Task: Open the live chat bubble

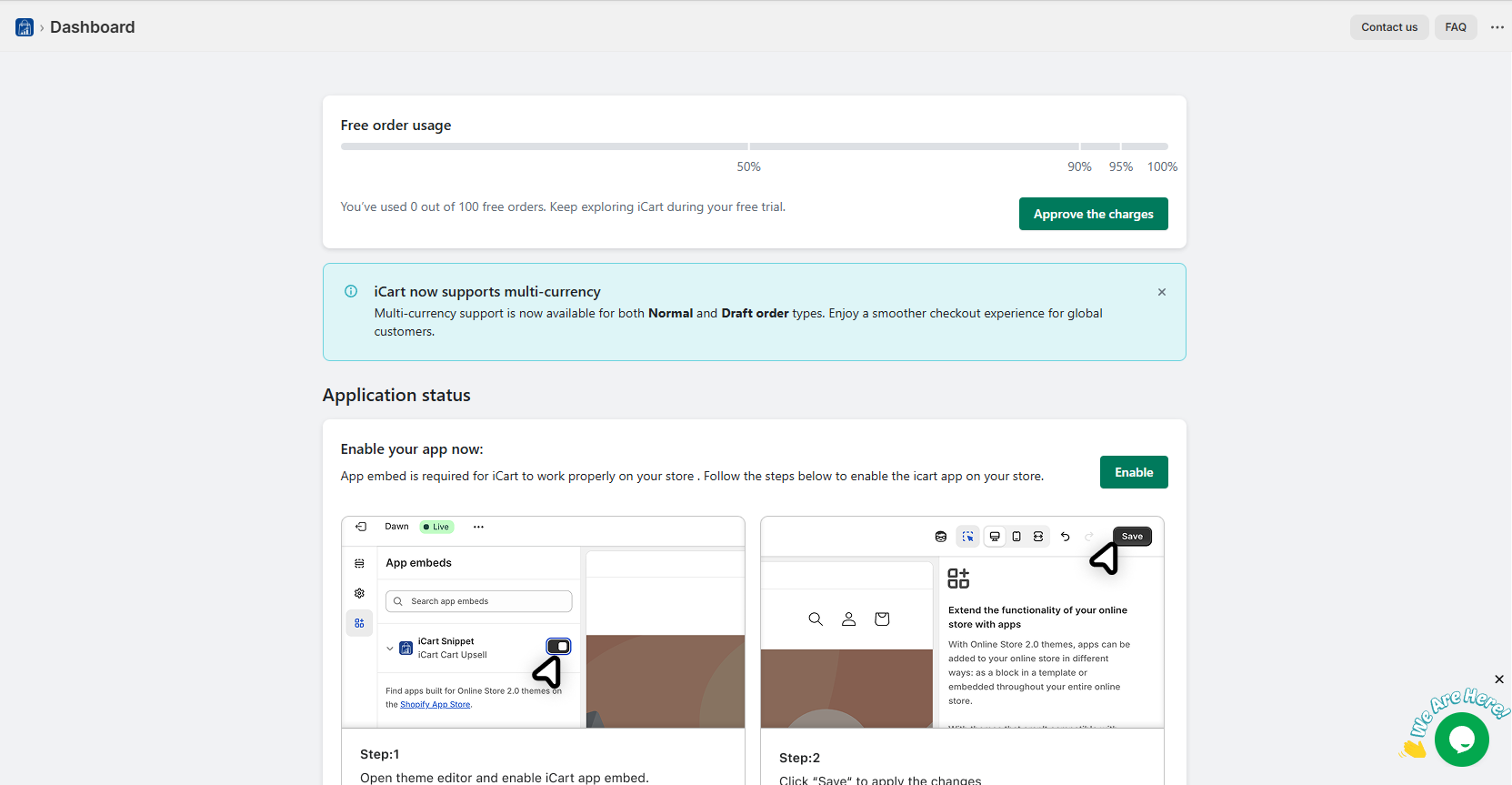Action: [1461, 740]
